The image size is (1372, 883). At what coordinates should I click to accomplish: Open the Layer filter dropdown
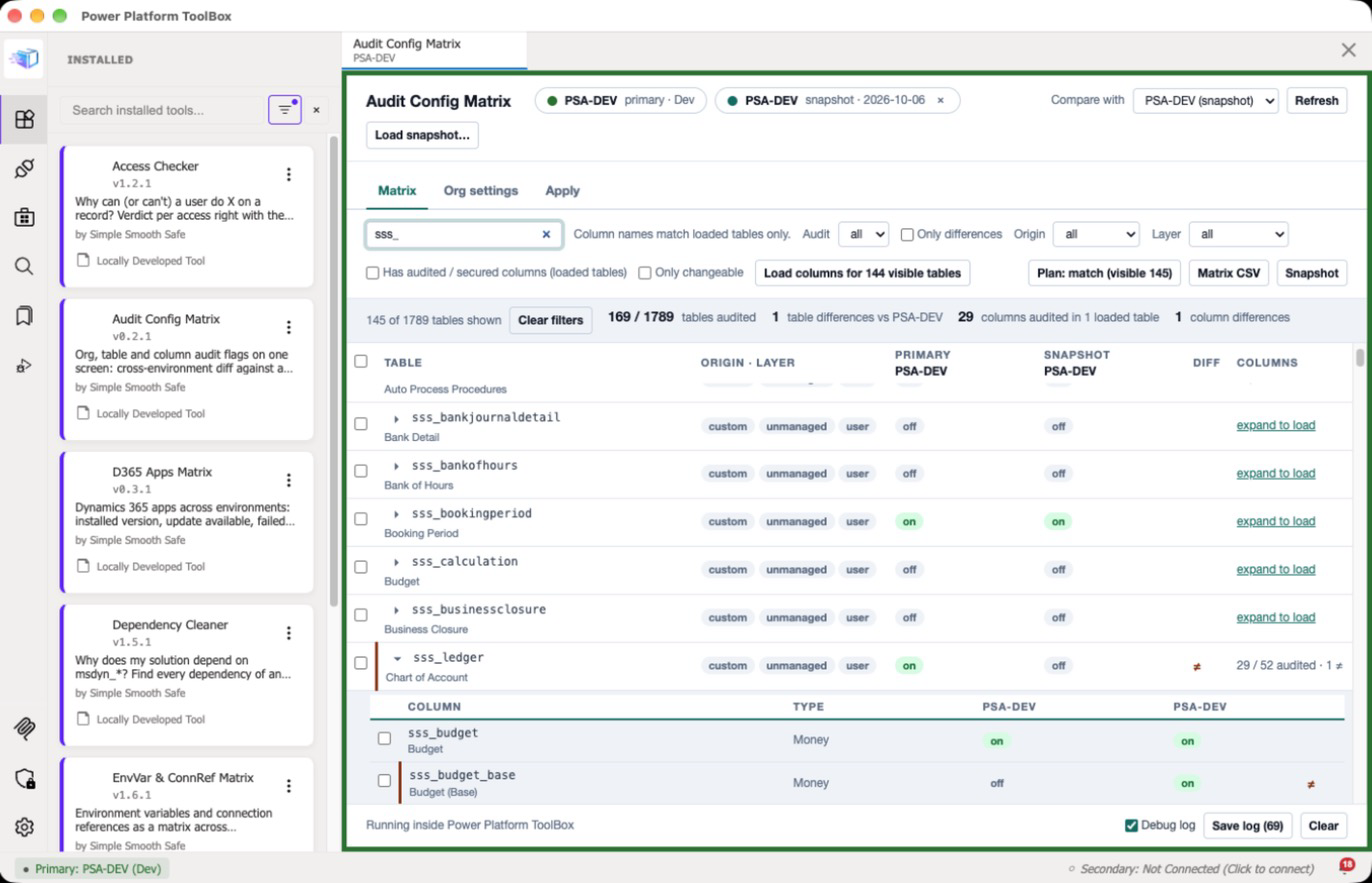coord(1238,234)
